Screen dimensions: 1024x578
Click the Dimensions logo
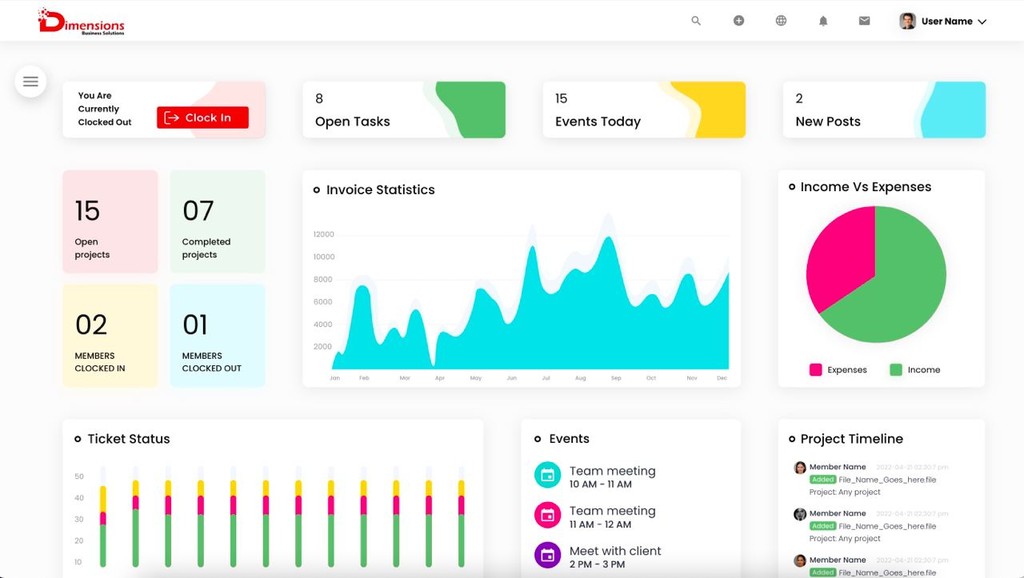click(81, 21)
